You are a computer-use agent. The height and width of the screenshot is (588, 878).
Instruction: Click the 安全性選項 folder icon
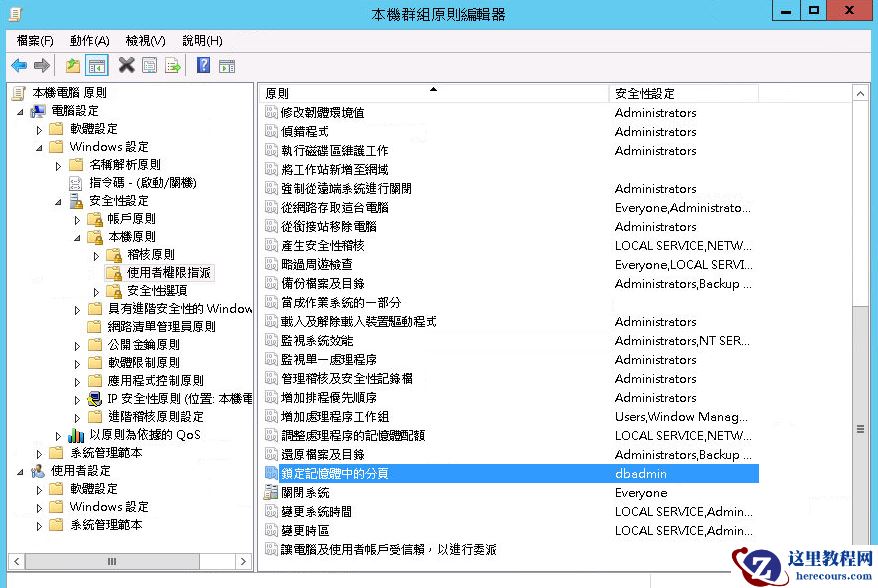tap(114, 291)
